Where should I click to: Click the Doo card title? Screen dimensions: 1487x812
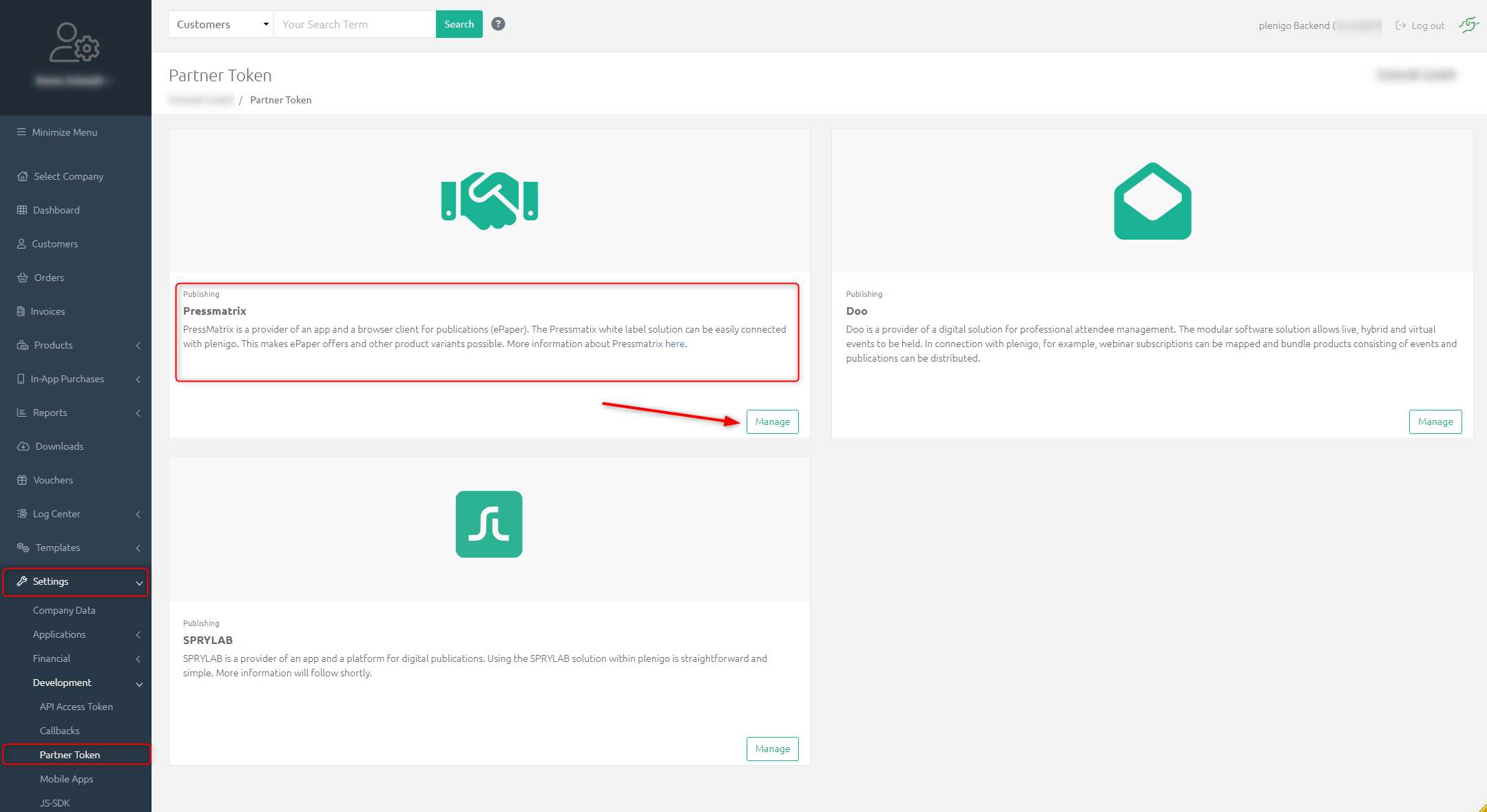point(857,311)
